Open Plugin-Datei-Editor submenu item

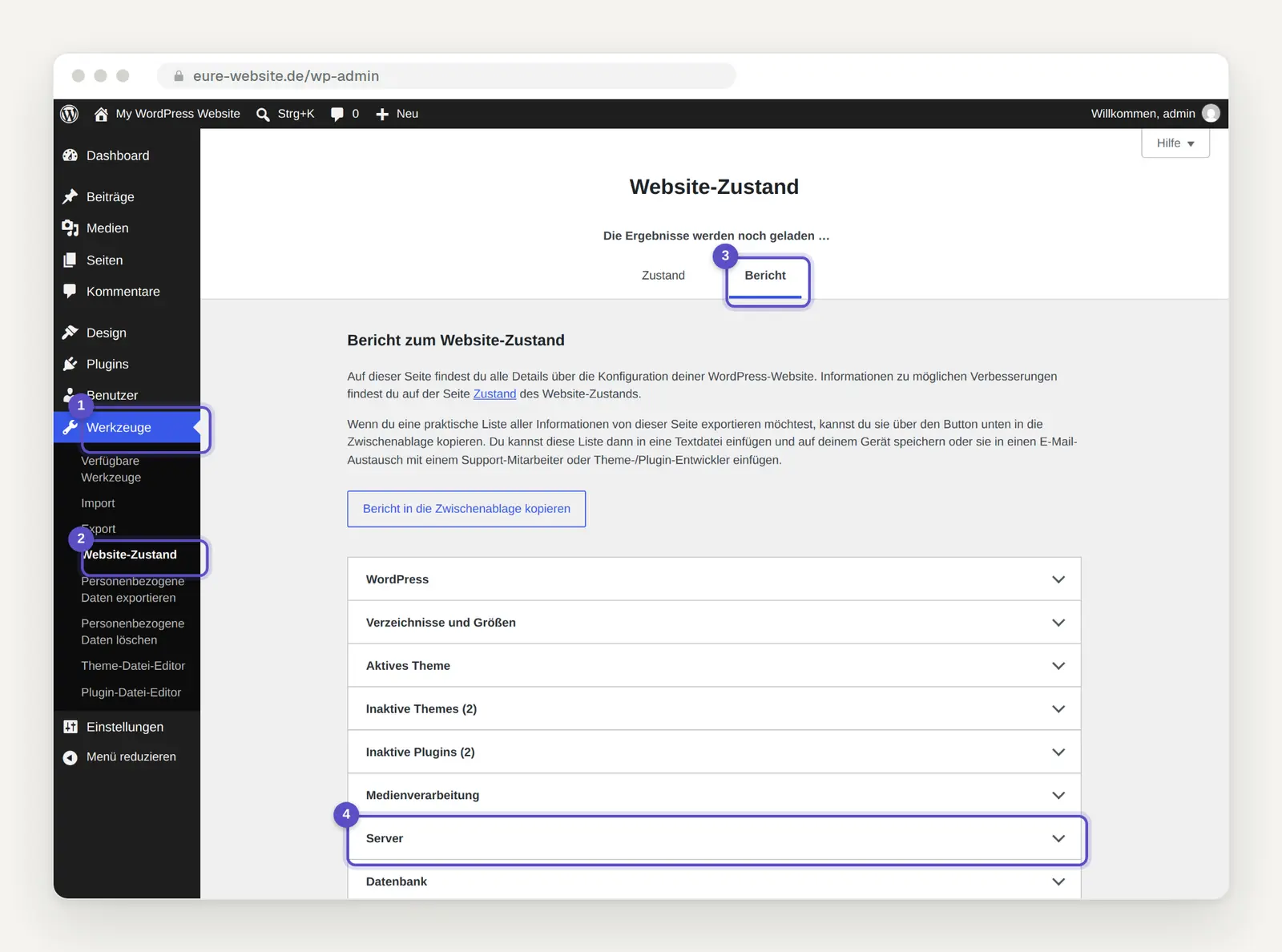click(131, 692)
